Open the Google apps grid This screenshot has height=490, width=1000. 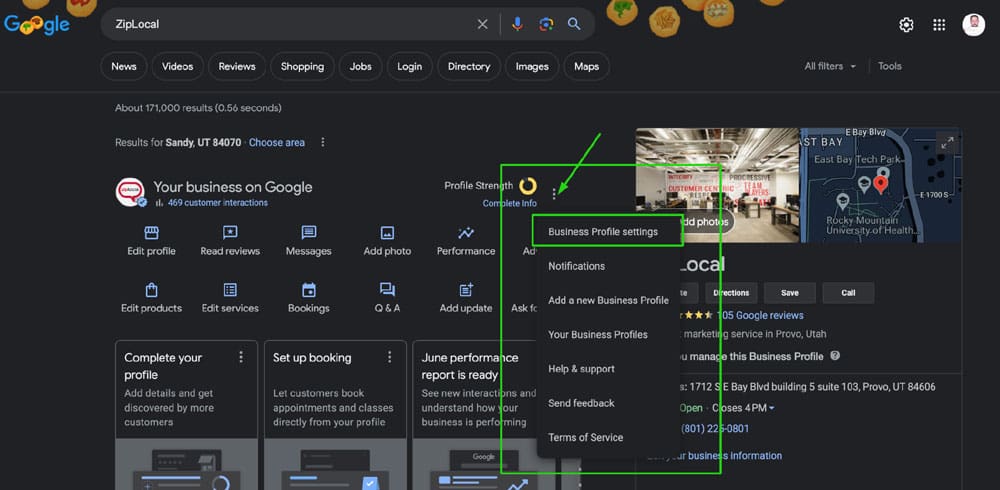point(939,25)
